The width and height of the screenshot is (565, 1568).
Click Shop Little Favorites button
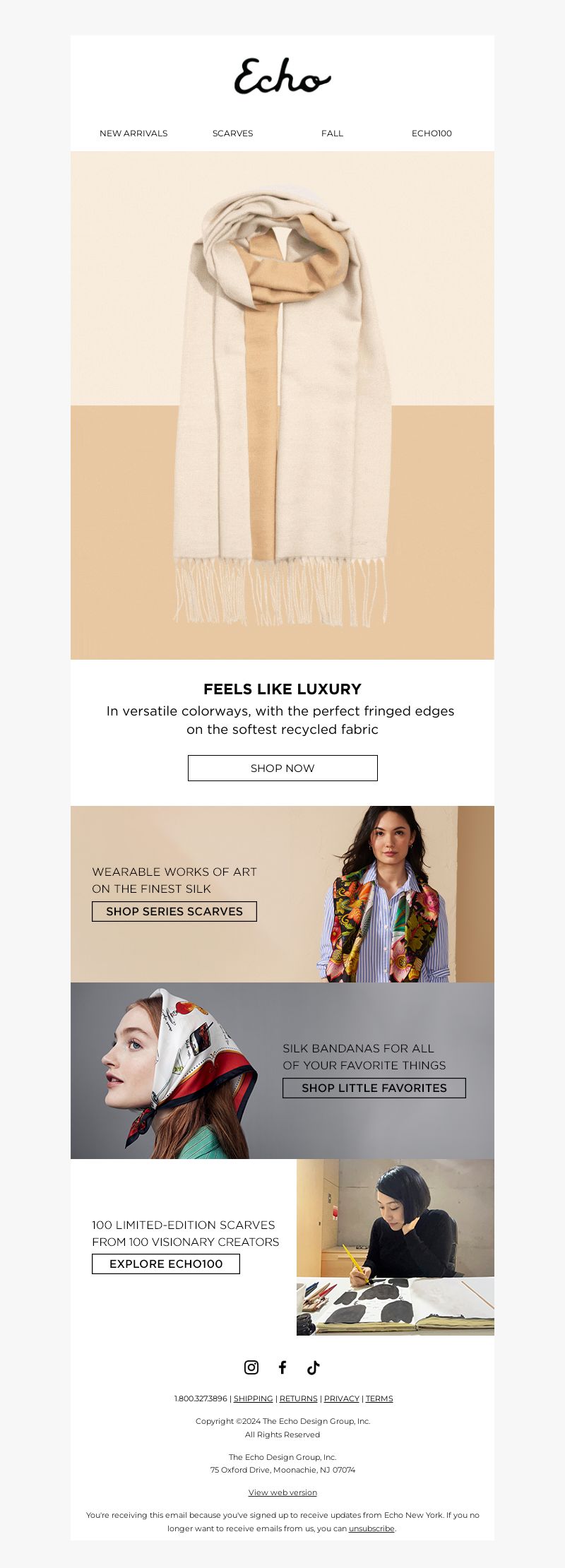pyautogui.click(x=374, y=1088)
